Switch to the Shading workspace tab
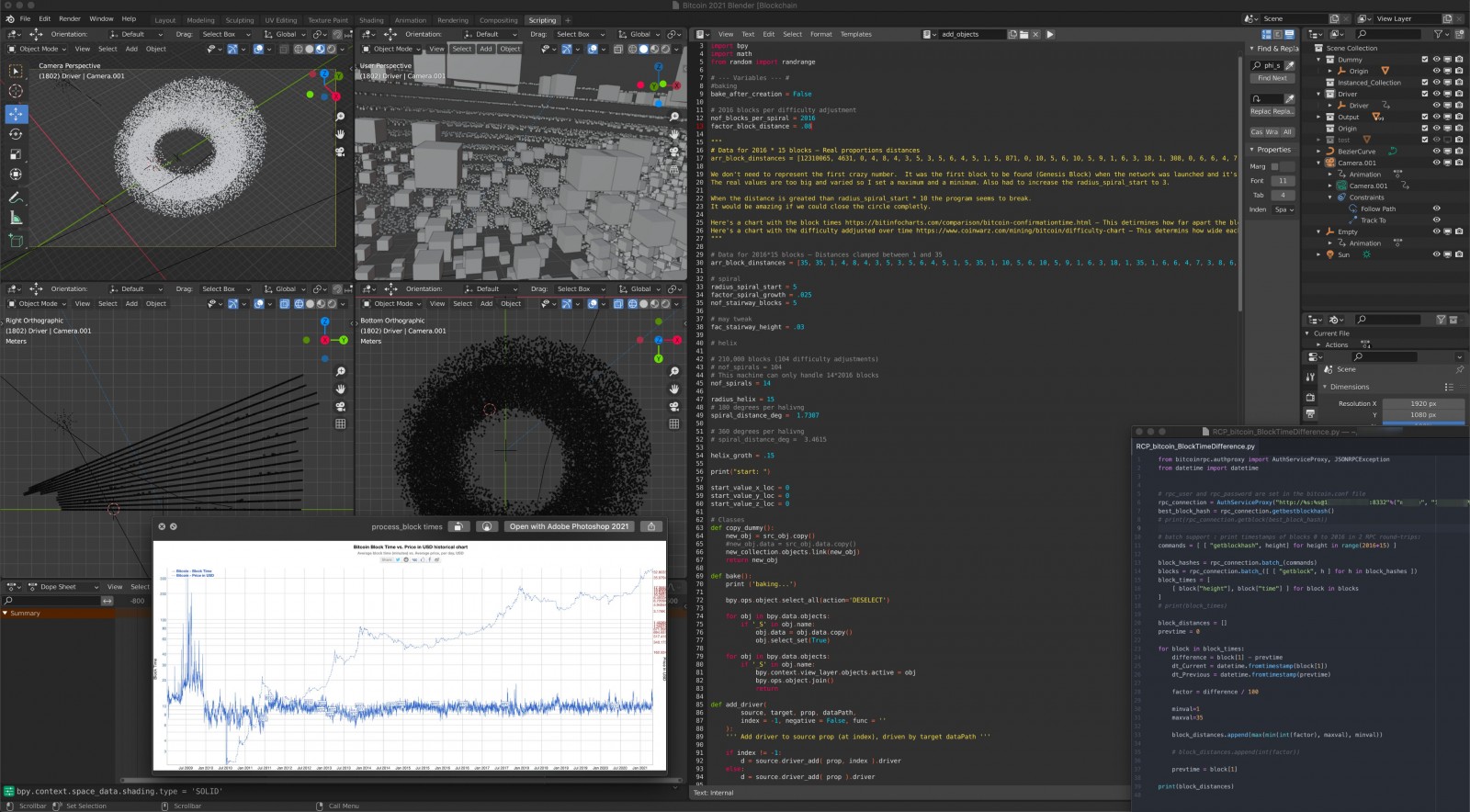 [x=371, y=20]
